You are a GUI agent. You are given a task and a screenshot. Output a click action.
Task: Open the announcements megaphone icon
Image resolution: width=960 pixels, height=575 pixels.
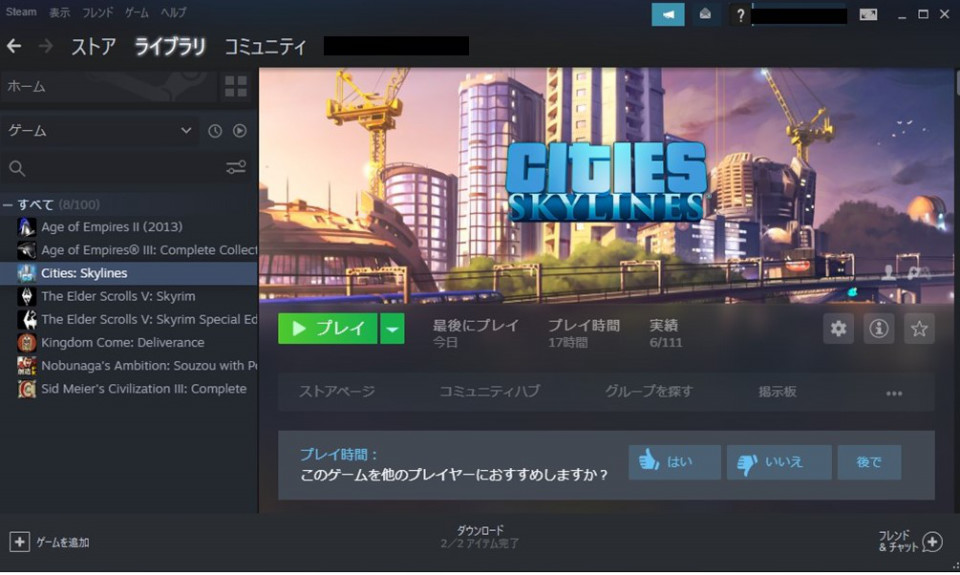[668, 14]
